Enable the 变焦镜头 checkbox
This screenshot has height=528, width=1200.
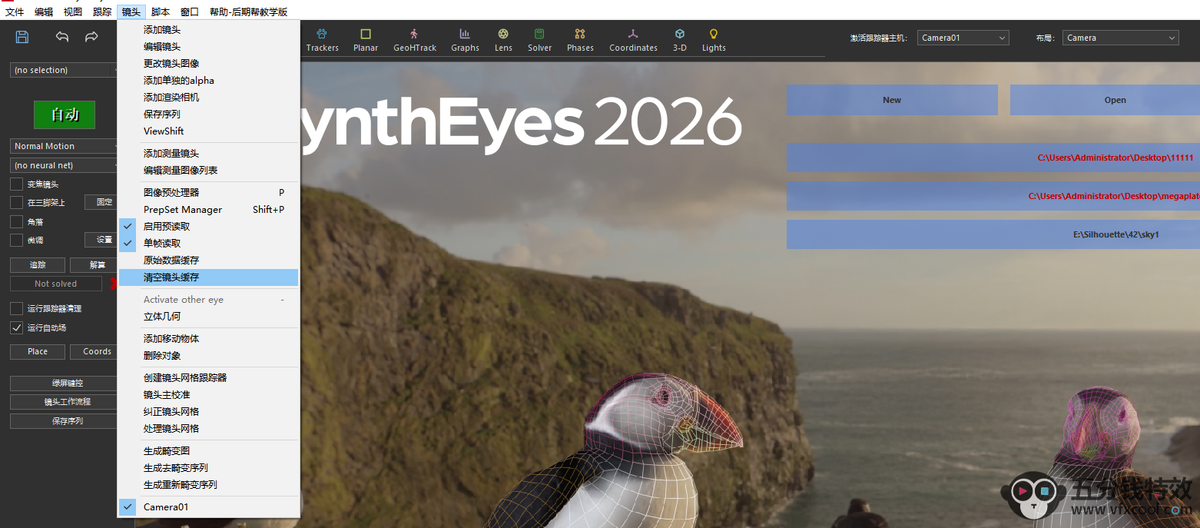click(17, 184)
